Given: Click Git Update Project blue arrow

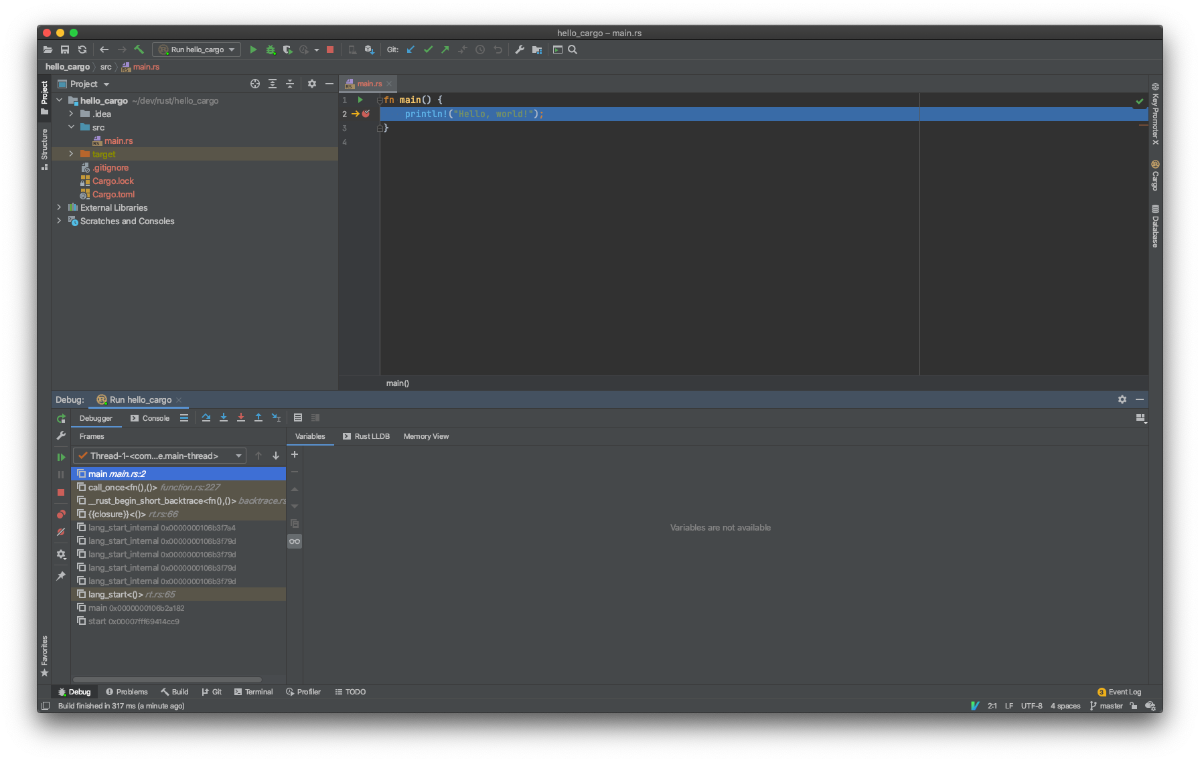Looking at the screenshot, I should [410, 49].
